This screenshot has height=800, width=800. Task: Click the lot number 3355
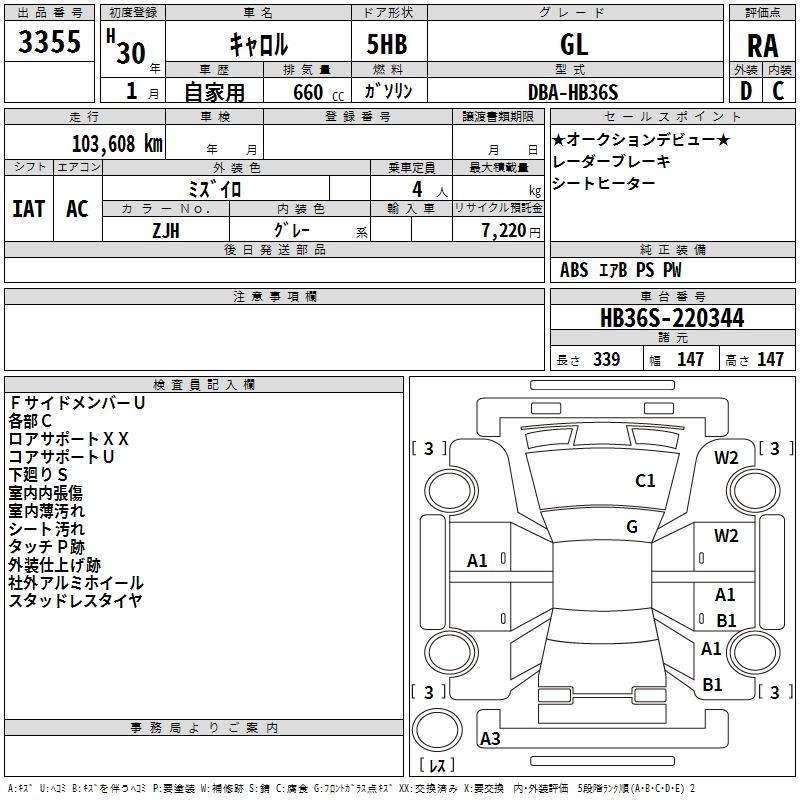click(x=49, y=42)
